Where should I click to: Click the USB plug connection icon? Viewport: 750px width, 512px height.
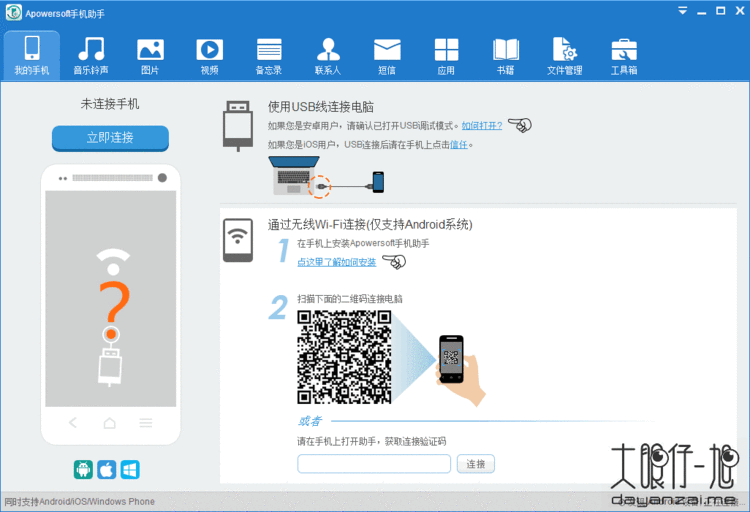[x=238, y=126]
